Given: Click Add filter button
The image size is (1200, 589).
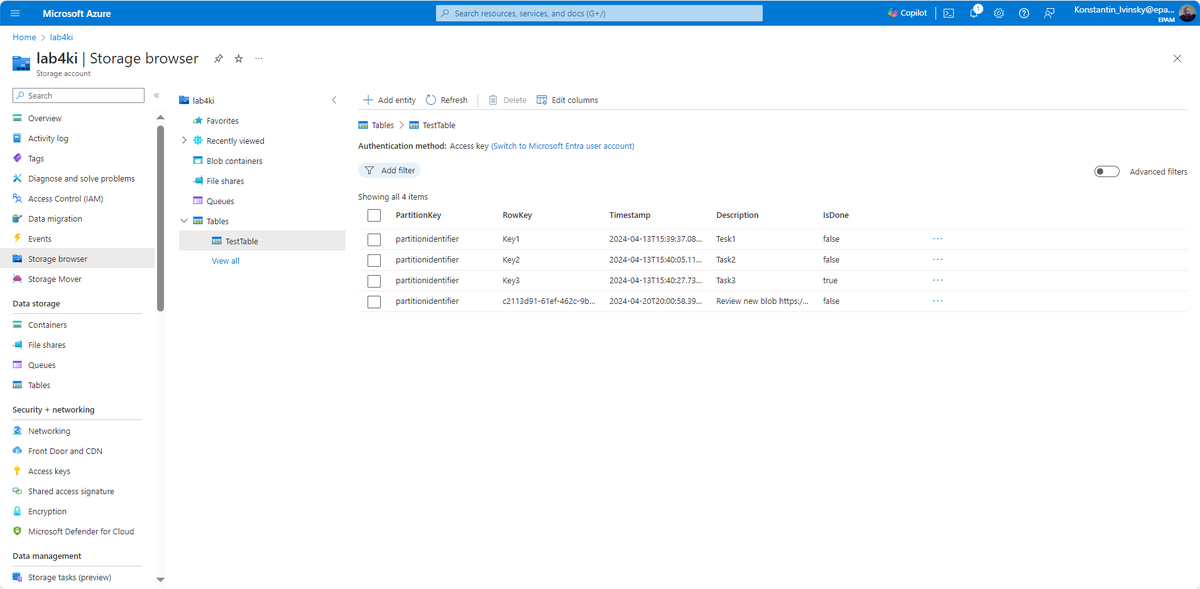Looking at the screenshot, I should pos(389,170).
